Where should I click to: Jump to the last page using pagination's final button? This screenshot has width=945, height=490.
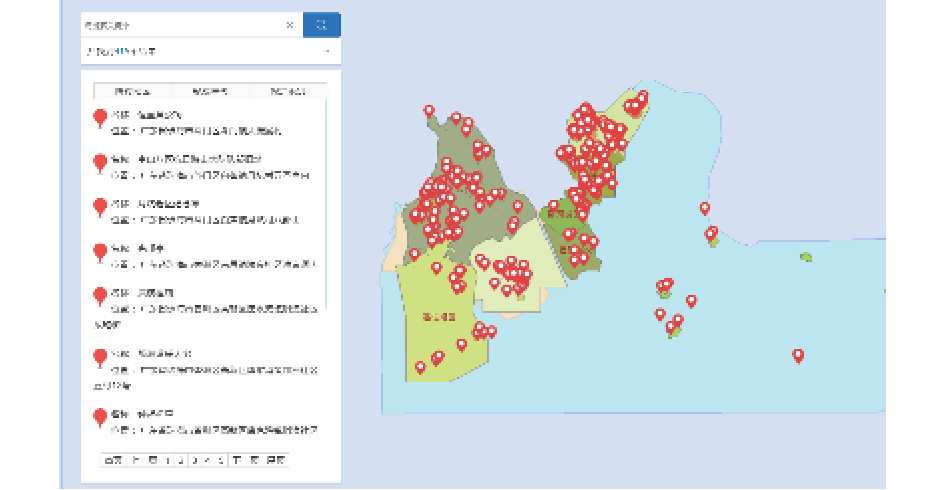click(x=277, y=460)
